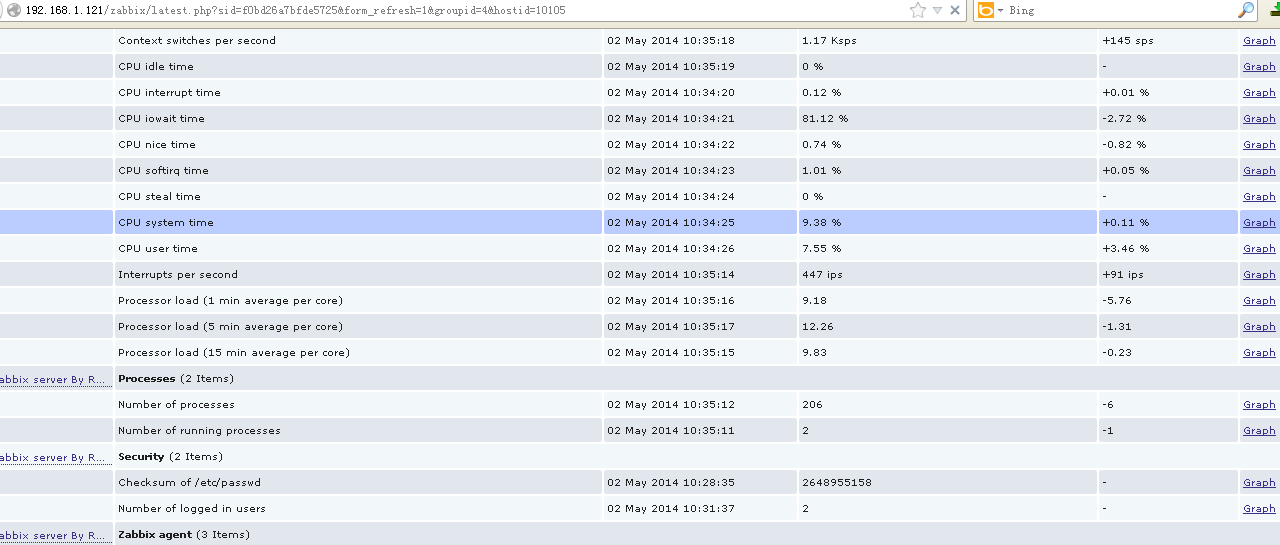Select the CPU iowait time item name

click(161, 119)
